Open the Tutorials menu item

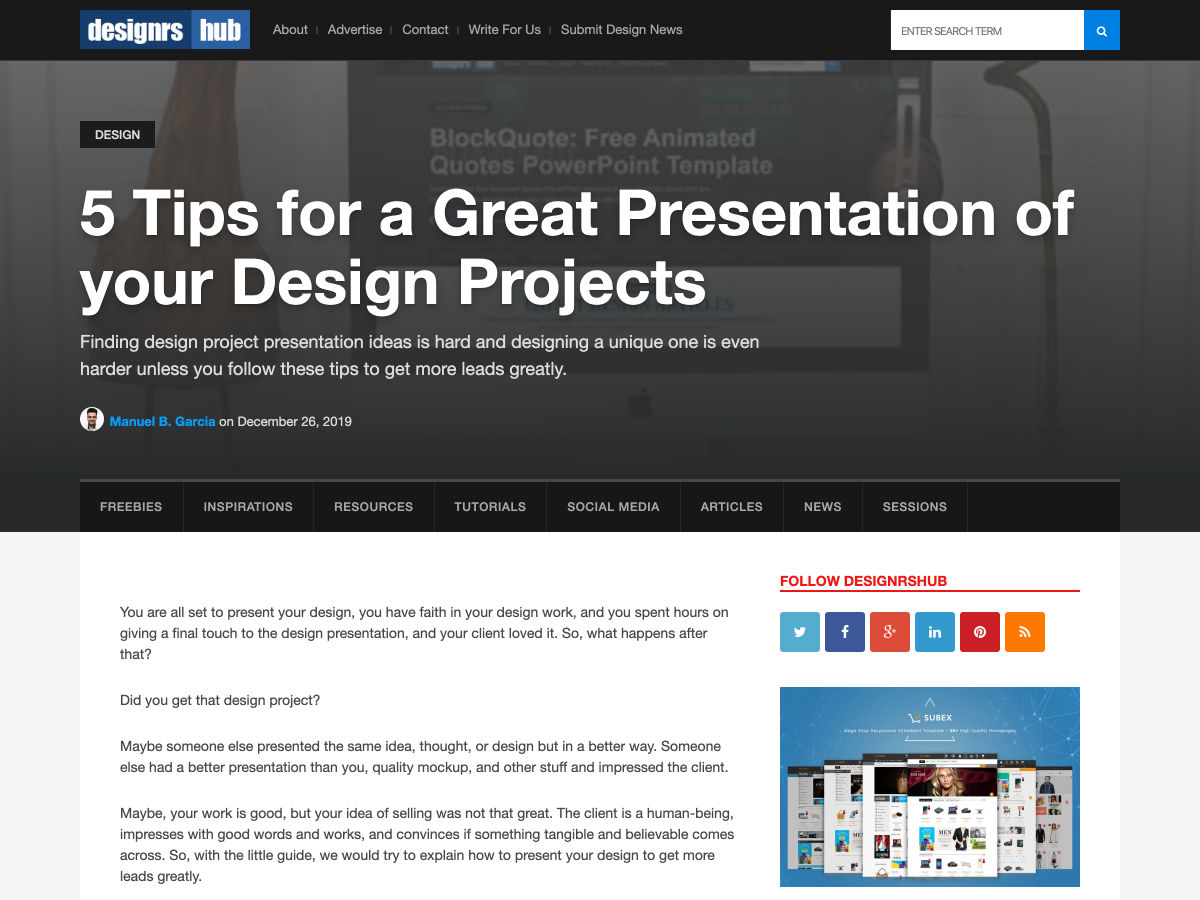[x=490, y=507]
